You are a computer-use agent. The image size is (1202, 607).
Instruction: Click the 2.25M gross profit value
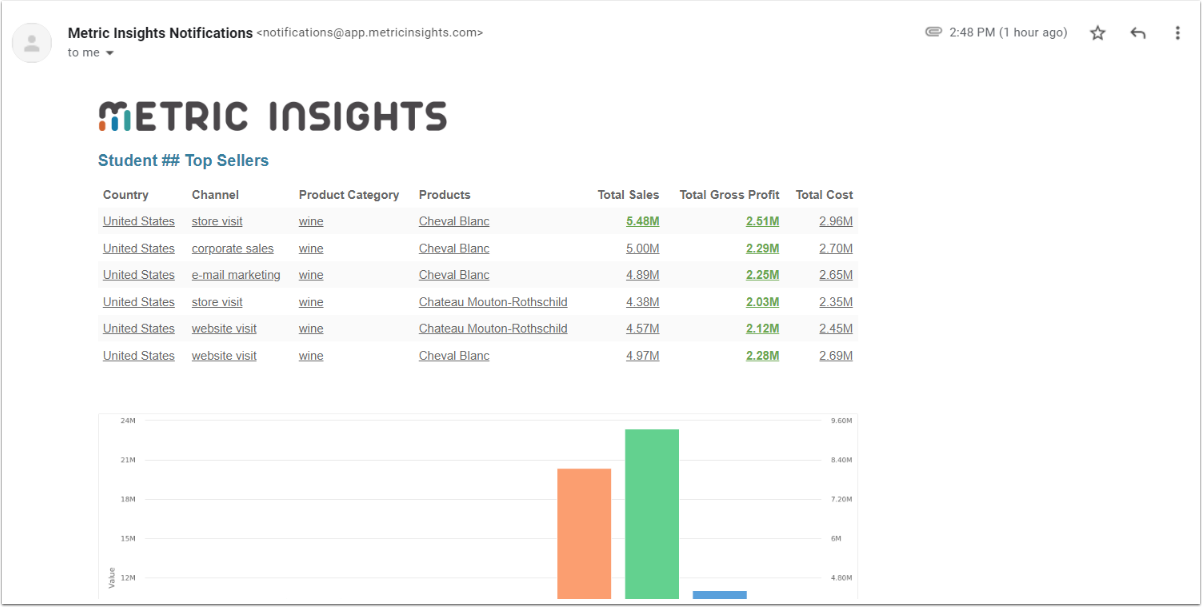pos(762,275)
